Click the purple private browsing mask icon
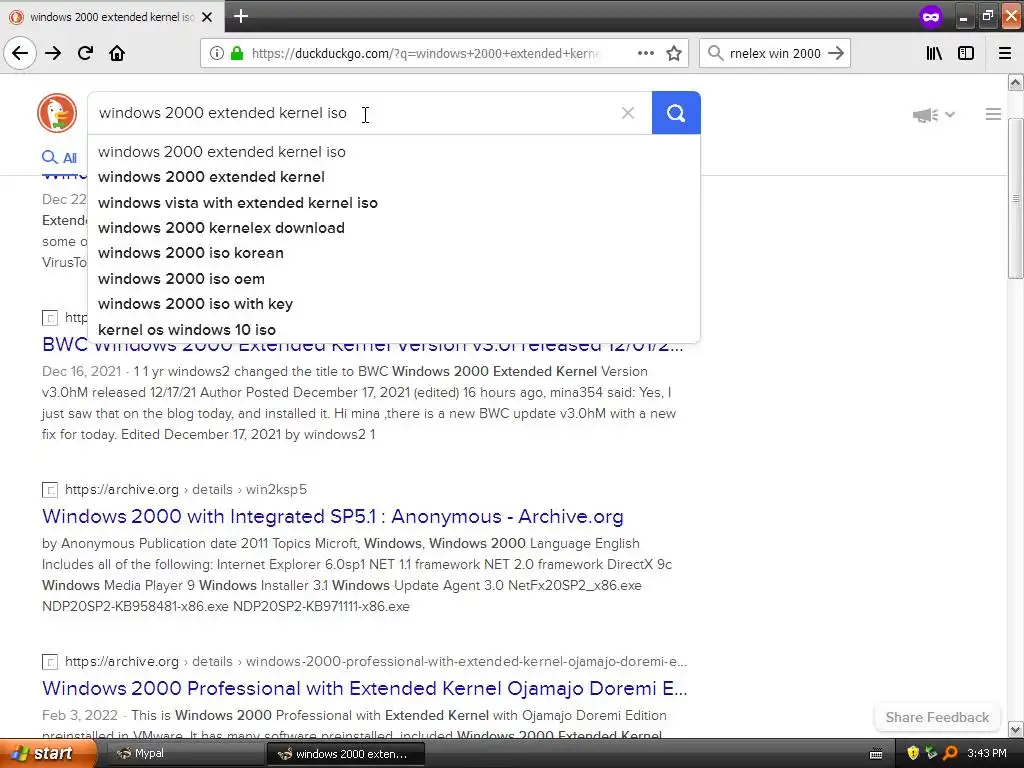 tap(931, 16)
